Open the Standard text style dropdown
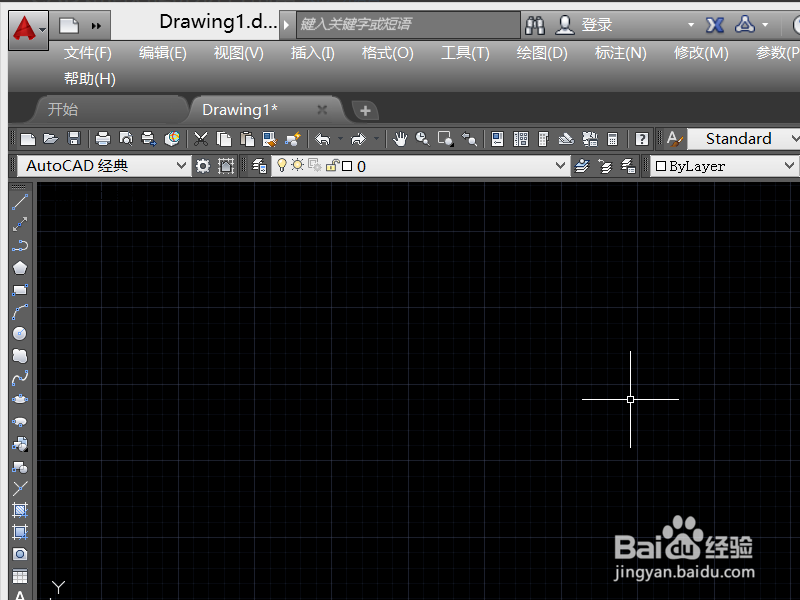 [x=745, y=139]
